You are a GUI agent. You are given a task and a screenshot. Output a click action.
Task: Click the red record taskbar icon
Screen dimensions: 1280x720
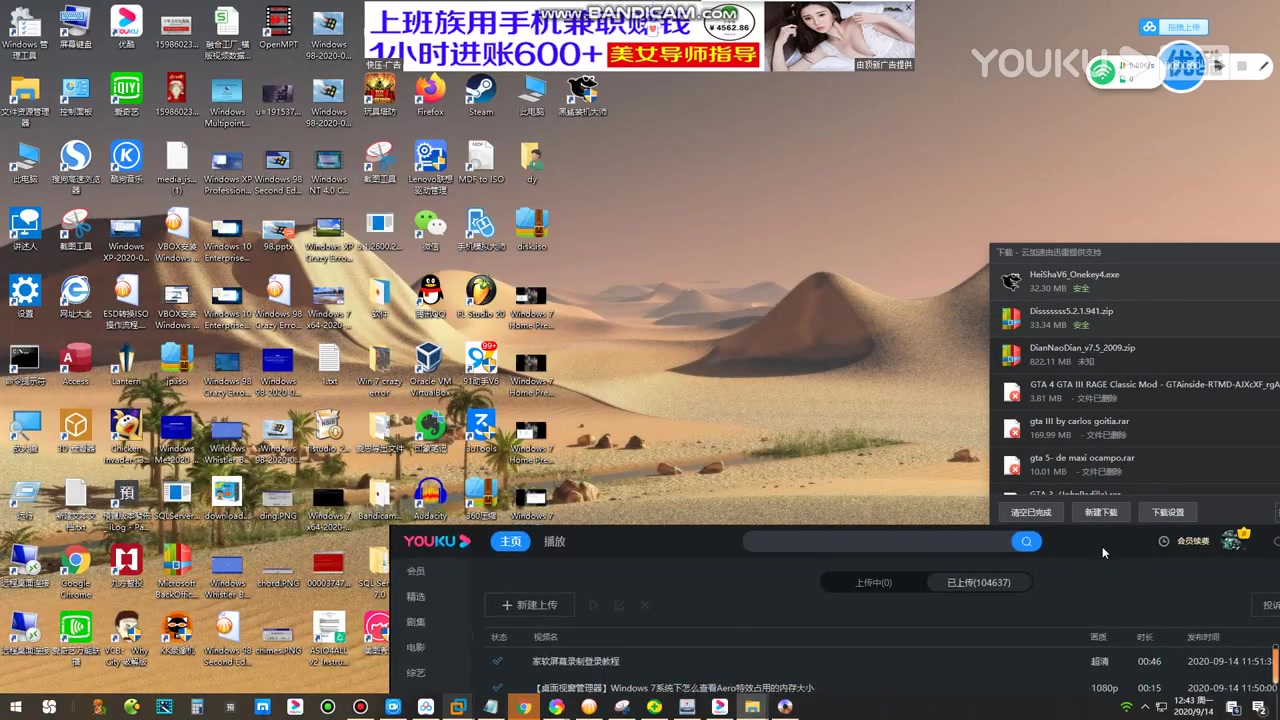pos(360,706)
